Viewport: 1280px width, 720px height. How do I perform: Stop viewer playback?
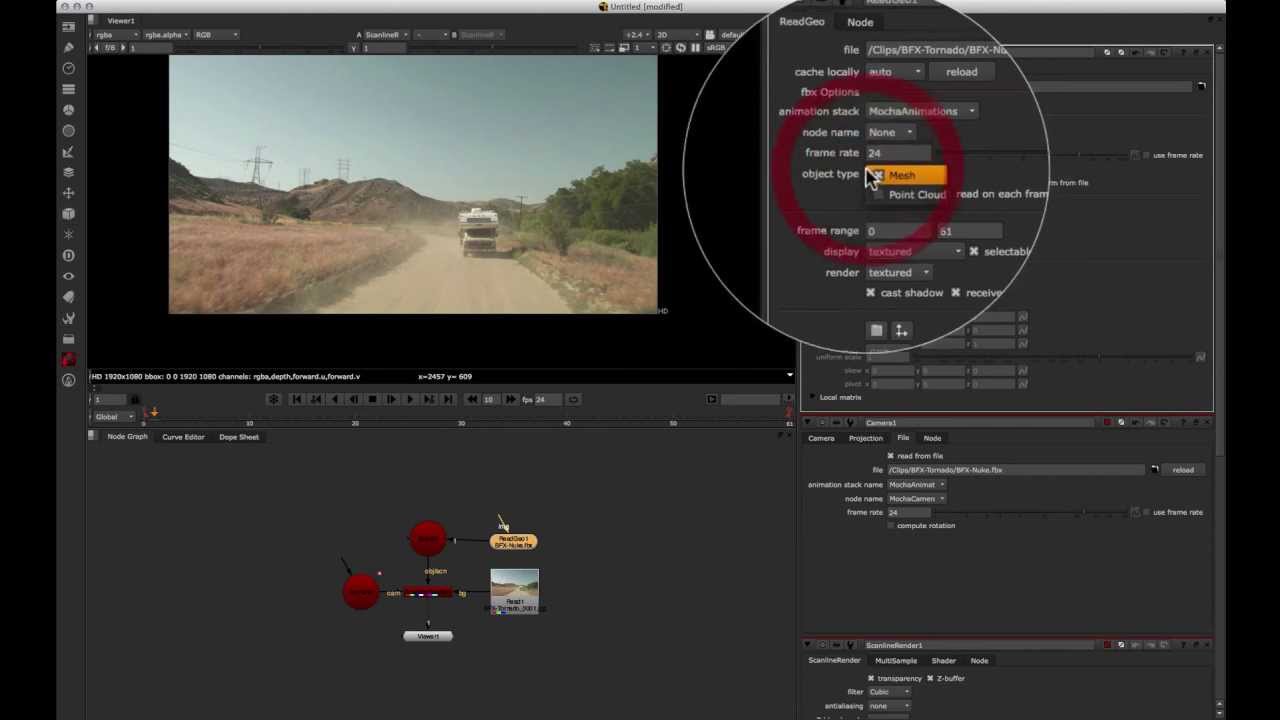point(372,399)
